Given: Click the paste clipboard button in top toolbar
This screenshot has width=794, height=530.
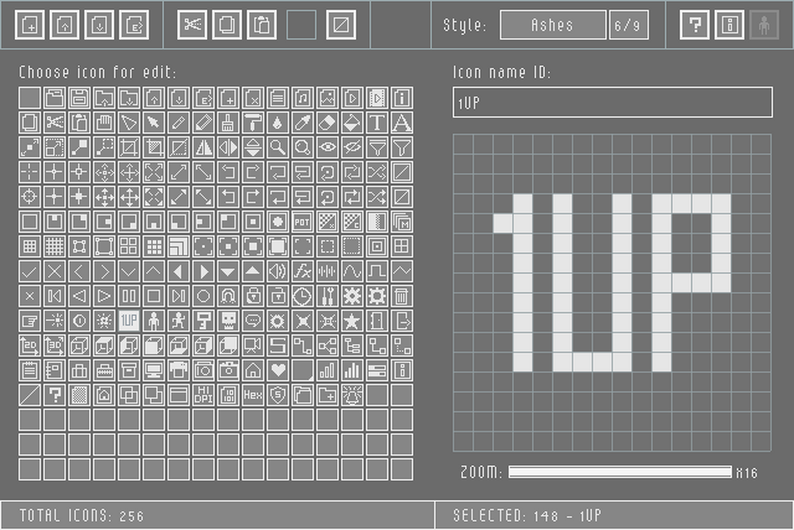Looking at the screenshot, I should (x=261, y=25).
